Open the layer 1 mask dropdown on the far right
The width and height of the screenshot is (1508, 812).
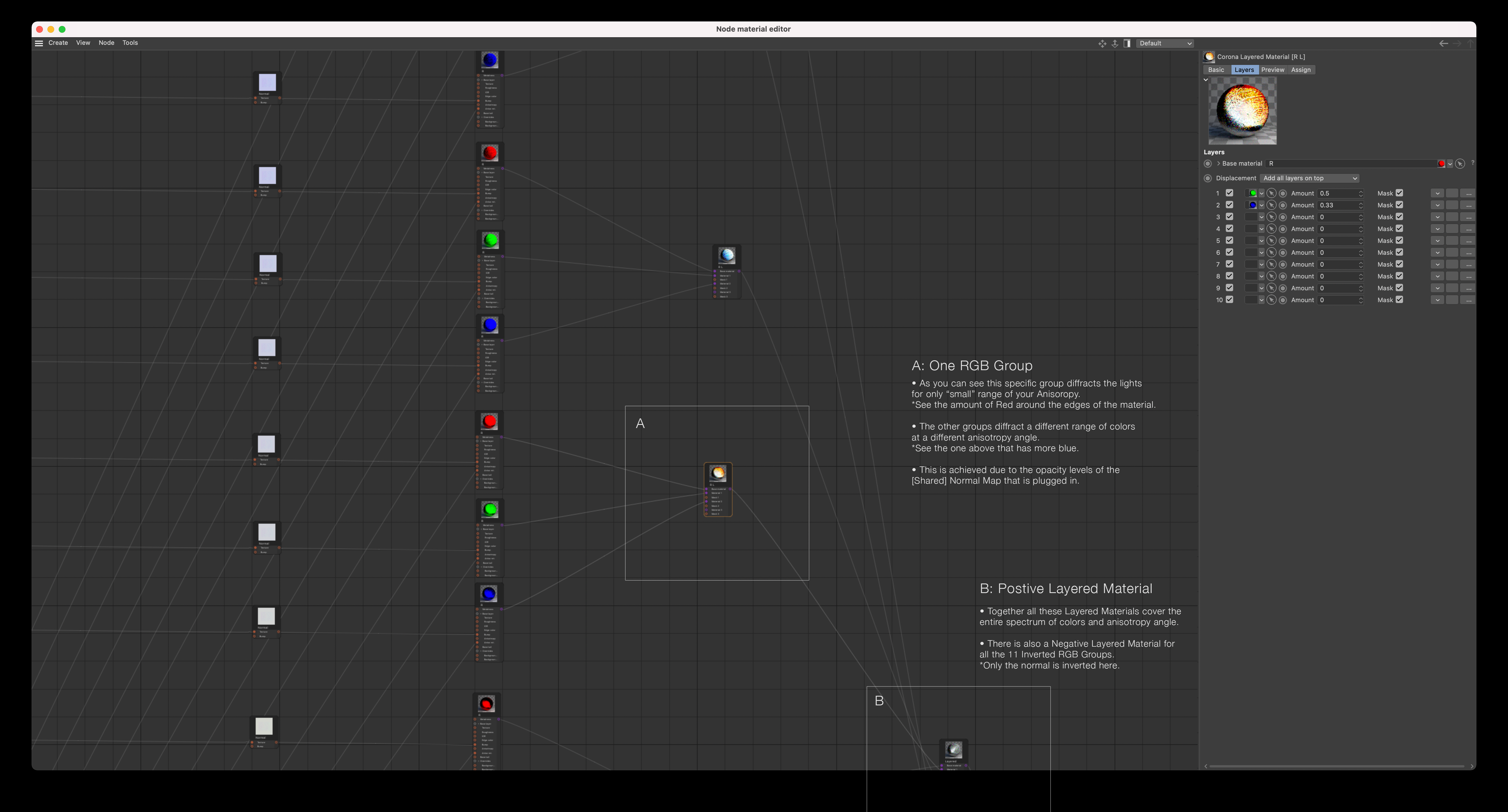coord(1437,193)
